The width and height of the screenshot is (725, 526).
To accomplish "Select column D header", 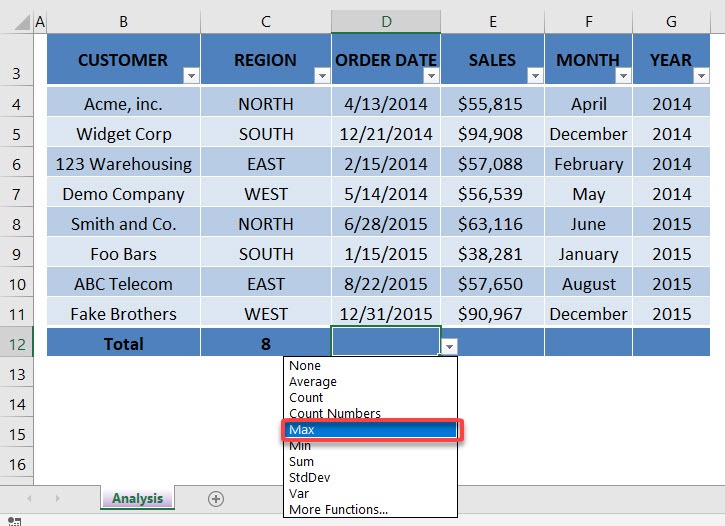I will pyautogui.click(x=386, y=22).
